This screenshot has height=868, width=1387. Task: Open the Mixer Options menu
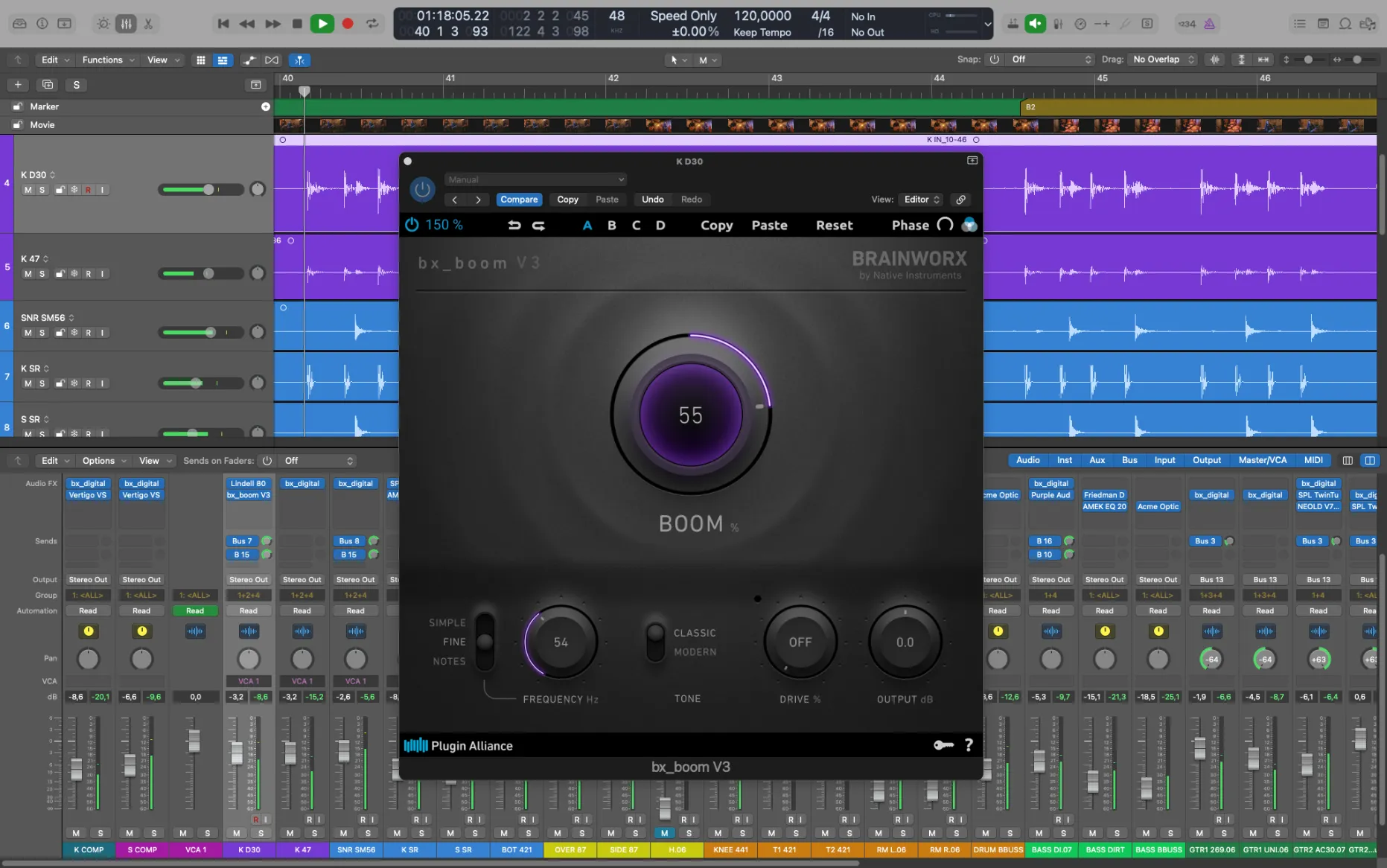point(103,461)
